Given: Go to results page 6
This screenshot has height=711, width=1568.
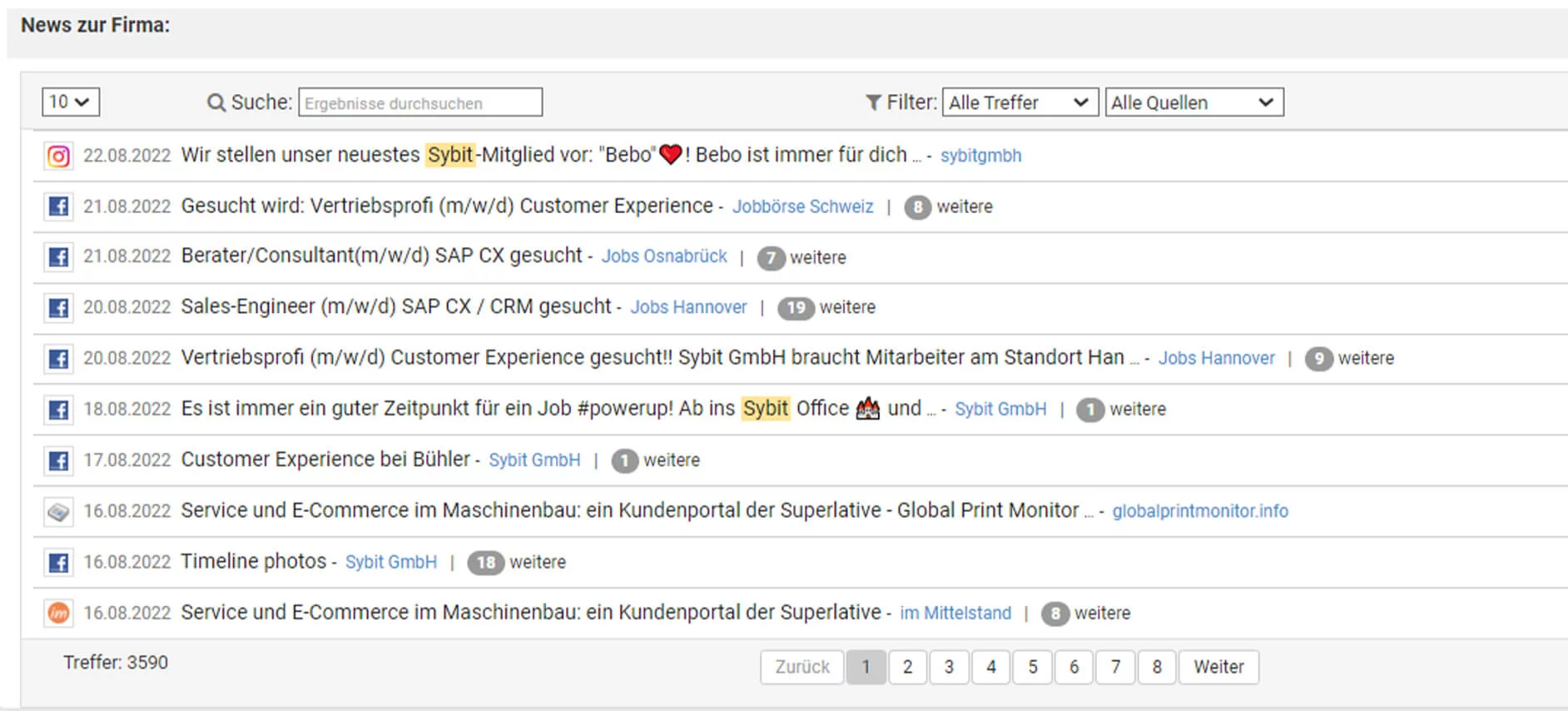Looking at the screenshot, I should coord(1074,667).
